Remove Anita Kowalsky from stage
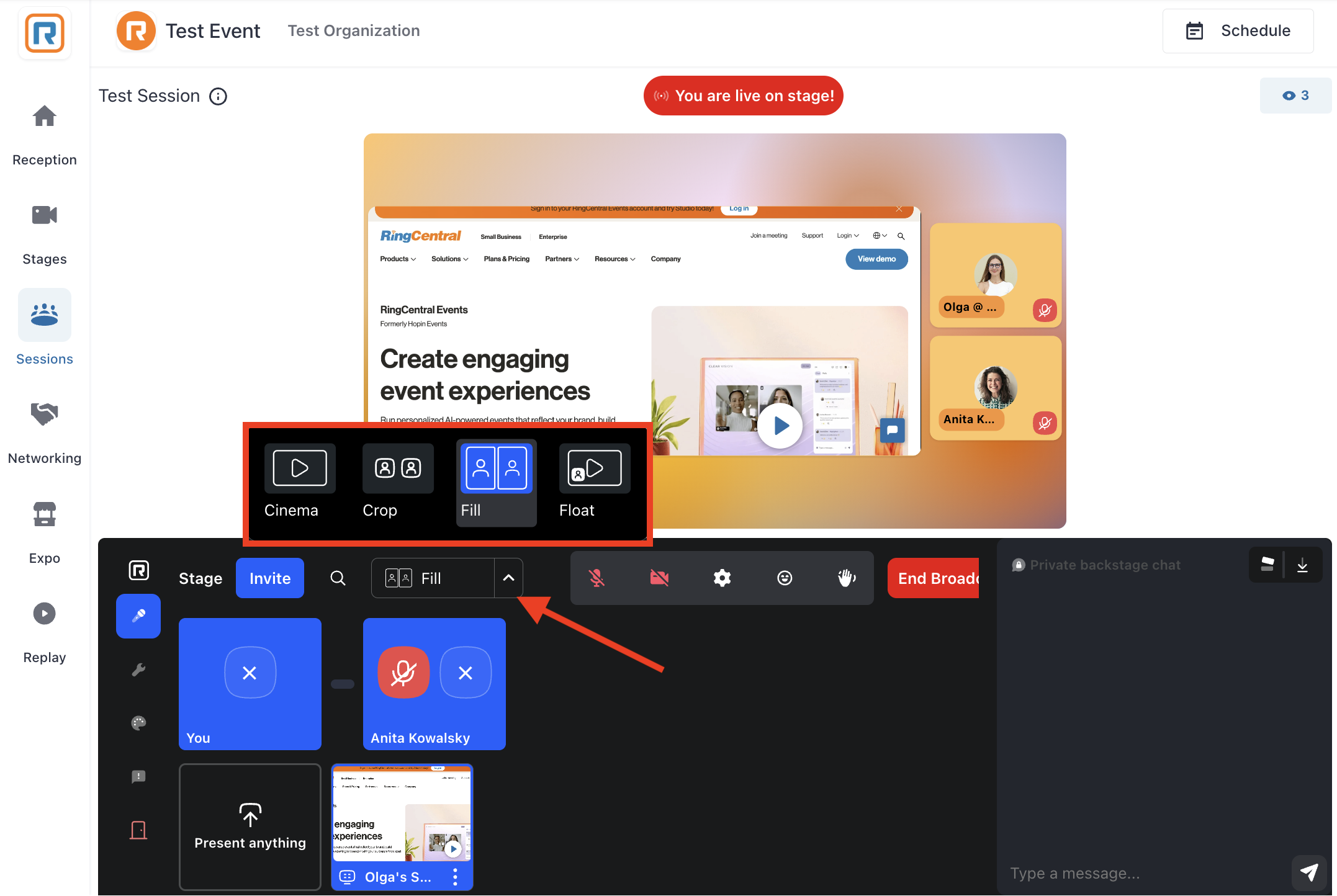The image size is (1337, 896). pyautogui.click(x=466, y=673)
